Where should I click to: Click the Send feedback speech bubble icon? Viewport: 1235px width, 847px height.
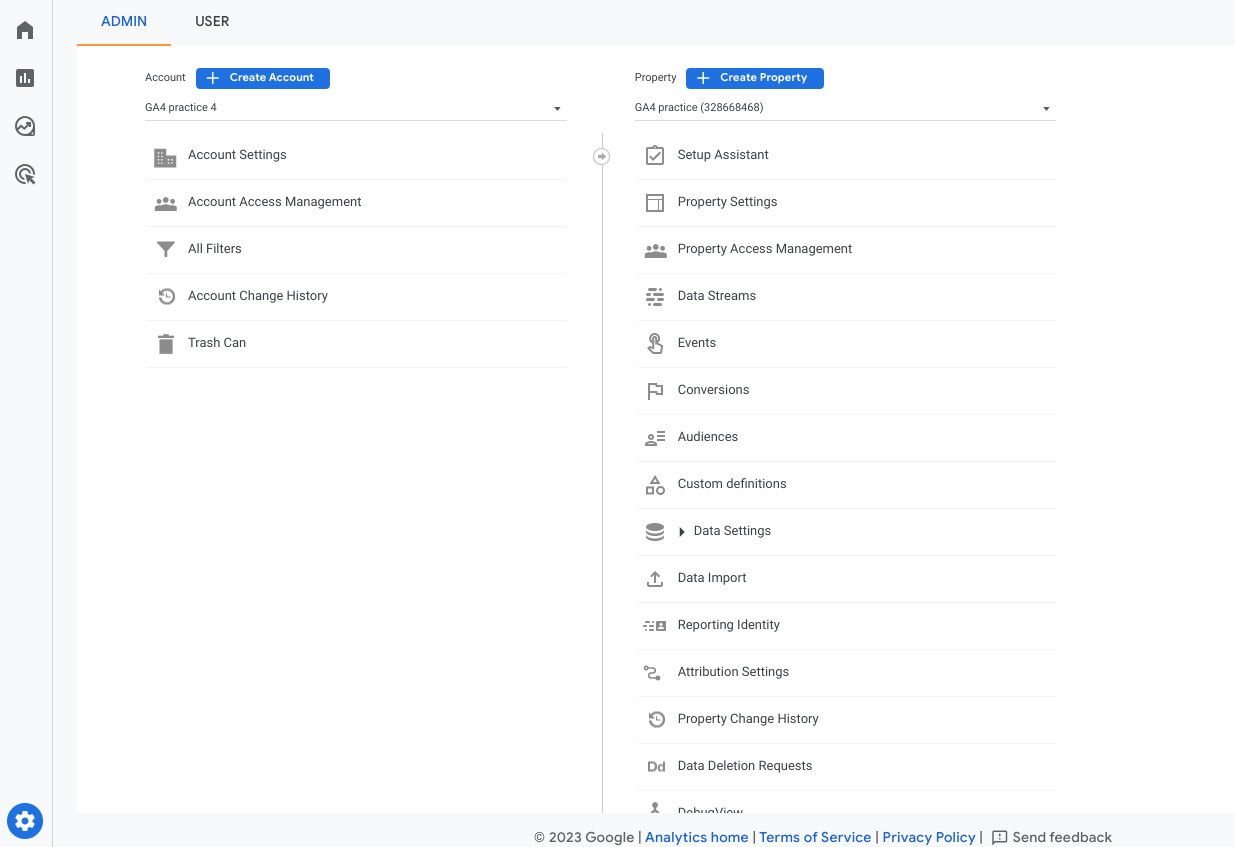(999, 838)
